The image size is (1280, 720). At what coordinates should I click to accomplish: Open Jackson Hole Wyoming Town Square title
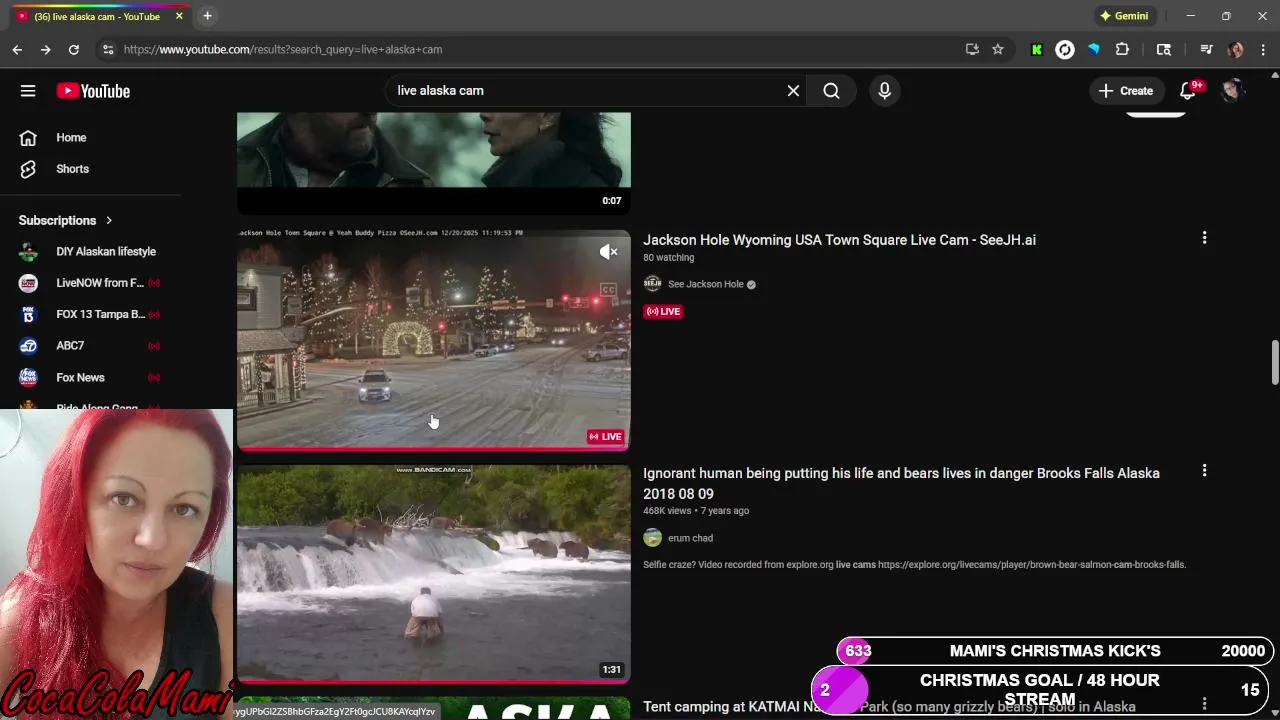(x=839, y=240)
